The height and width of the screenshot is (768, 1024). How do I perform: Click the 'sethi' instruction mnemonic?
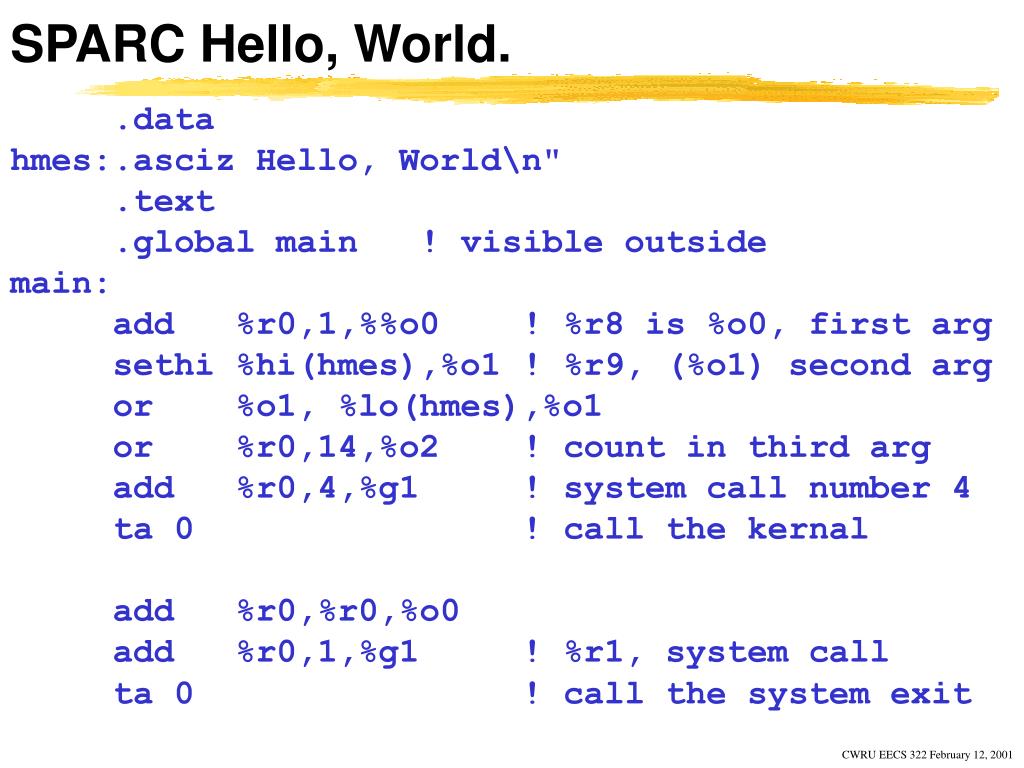[x=163, y=366]
